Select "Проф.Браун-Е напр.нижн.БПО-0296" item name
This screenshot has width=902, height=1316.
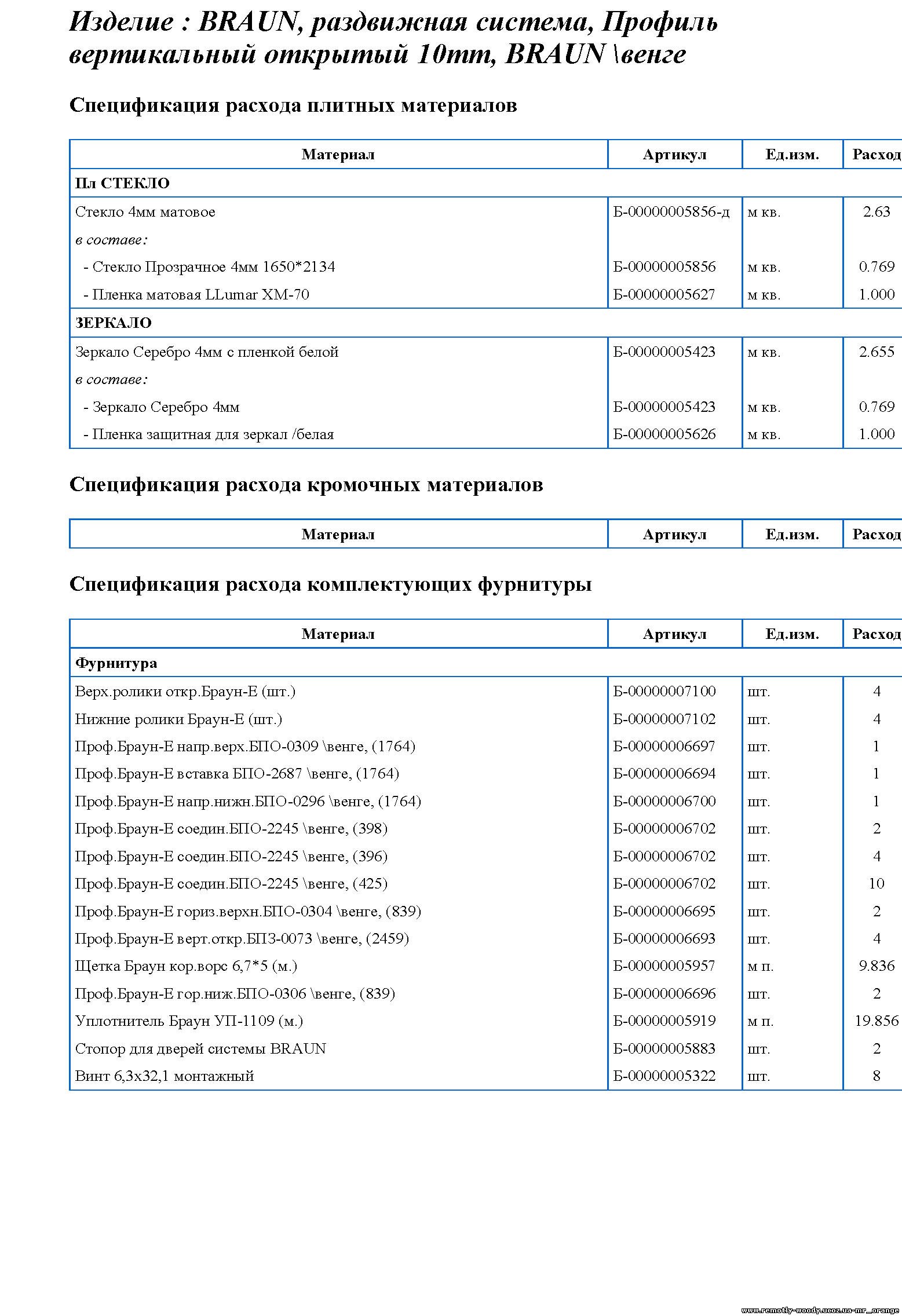pos(248,802)
